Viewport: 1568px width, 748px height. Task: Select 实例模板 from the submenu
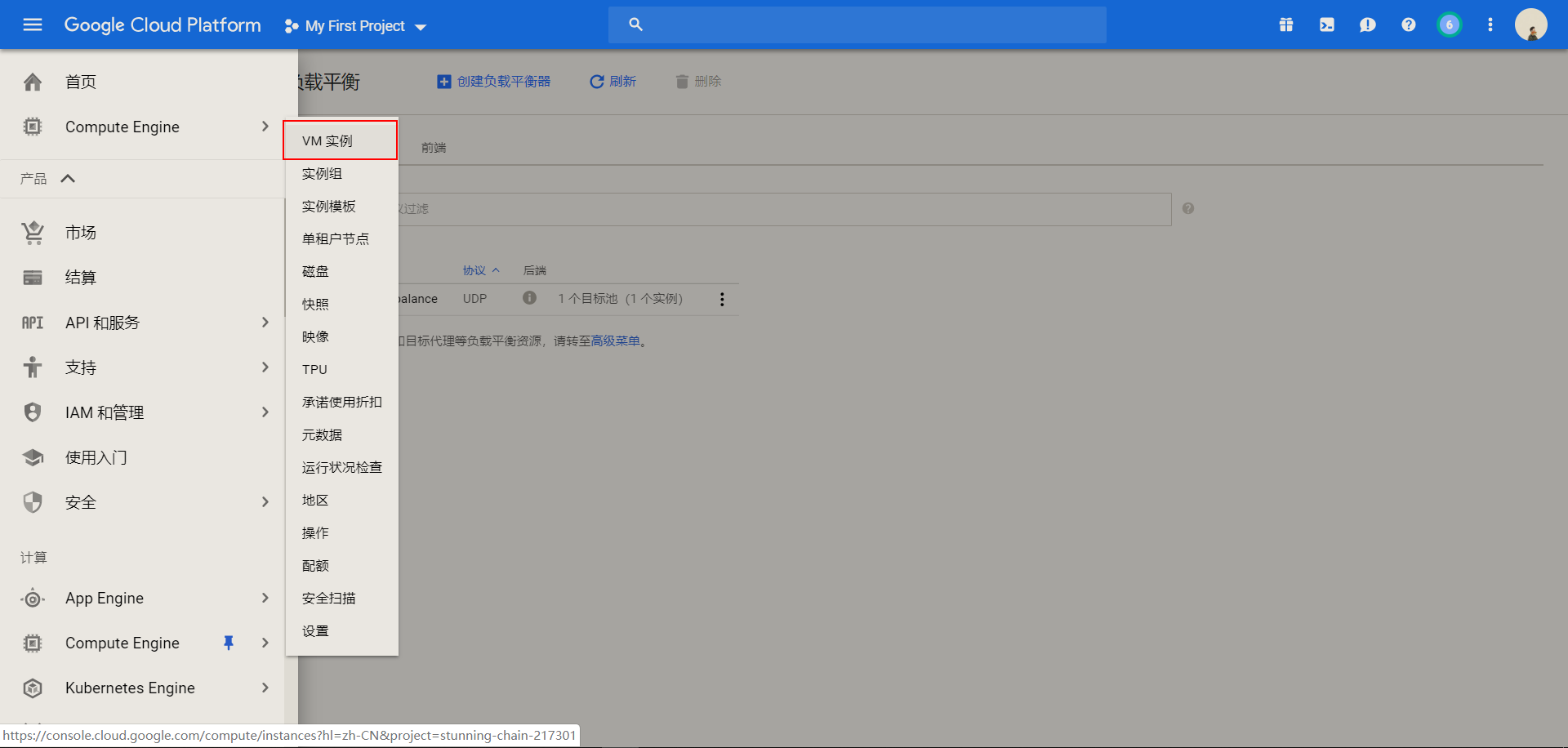tap(342, 207)
